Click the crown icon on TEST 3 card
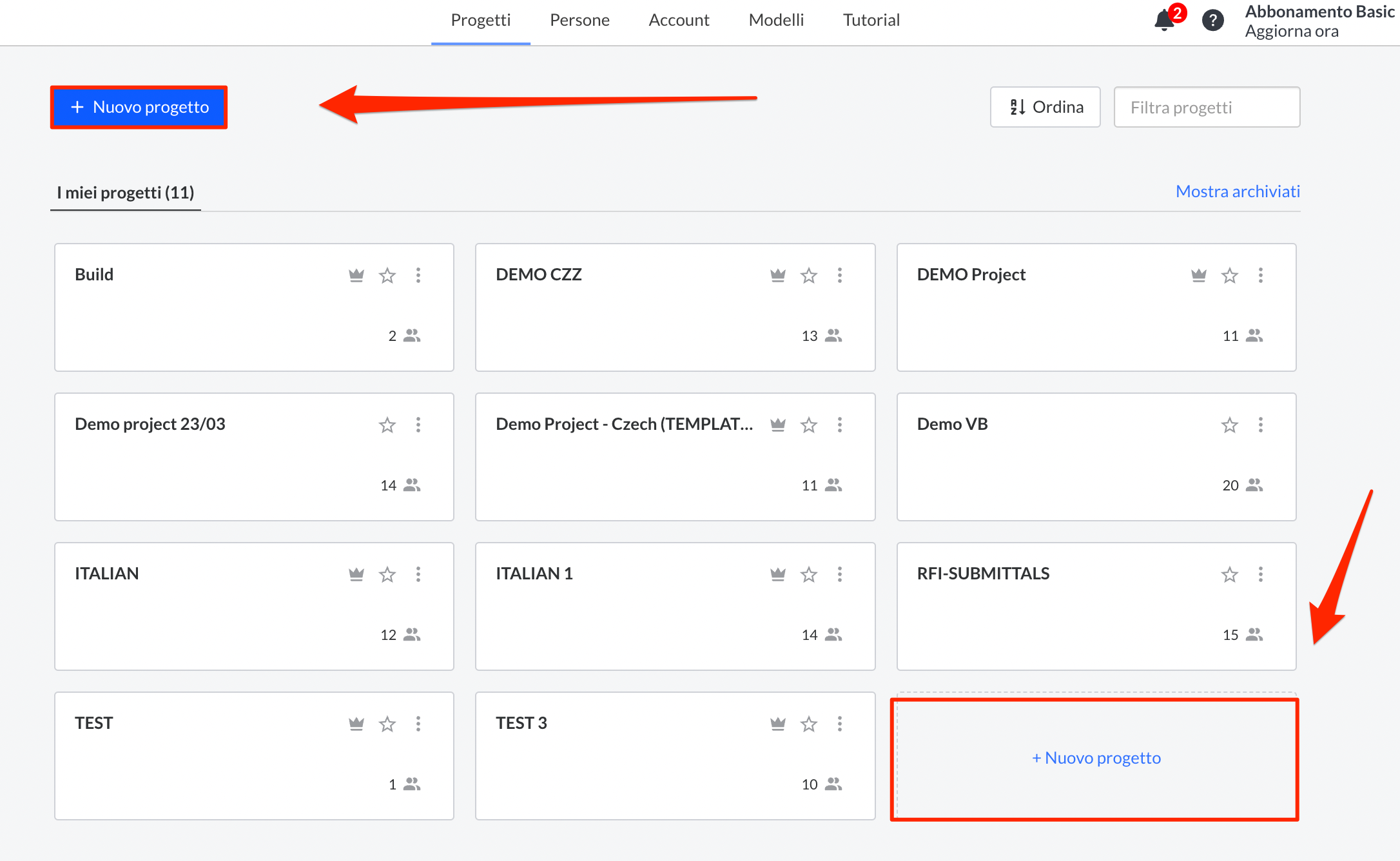 tap(777, 724)
